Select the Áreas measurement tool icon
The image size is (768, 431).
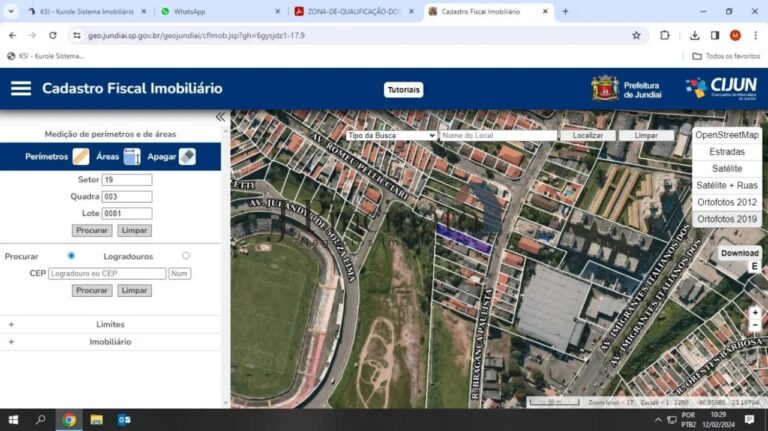pyautogui.click(x=132, y=157)
